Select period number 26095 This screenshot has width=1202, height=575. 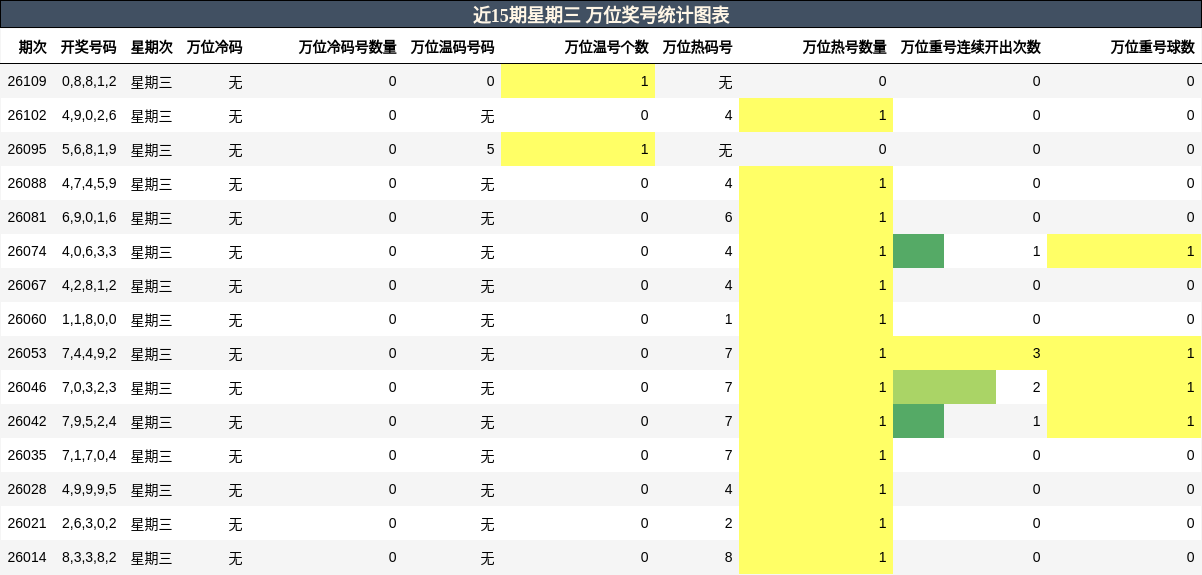[x=27, y=149]
